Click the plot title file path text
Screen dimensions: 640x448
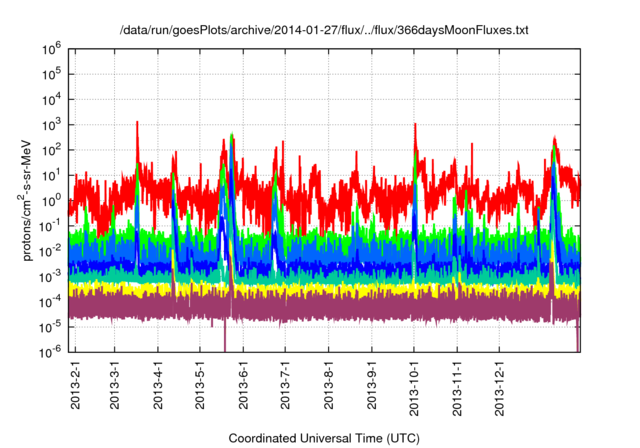coord(324,30)
